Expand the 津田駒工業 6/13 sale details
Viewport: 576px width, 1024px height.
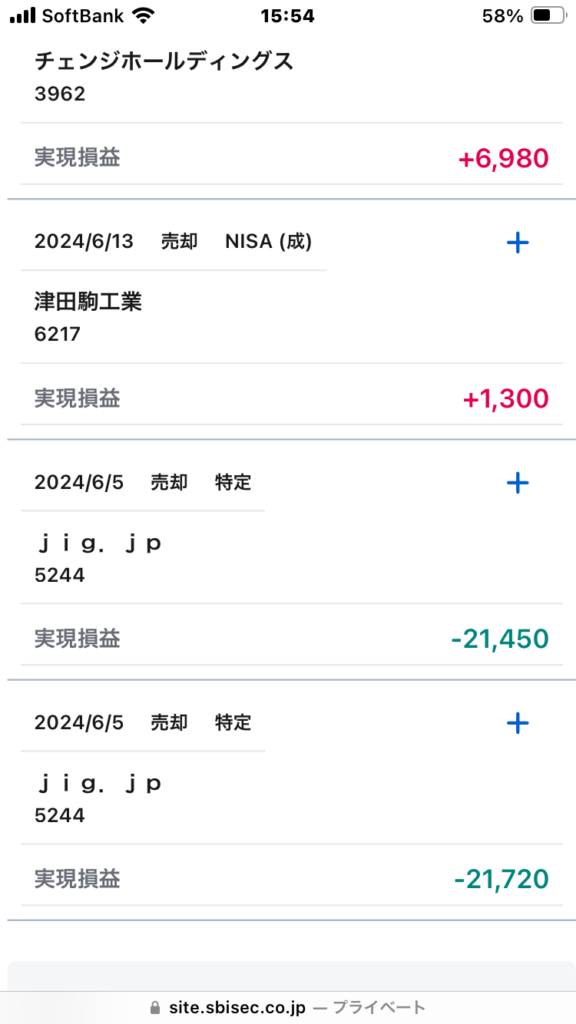(517, 243)
